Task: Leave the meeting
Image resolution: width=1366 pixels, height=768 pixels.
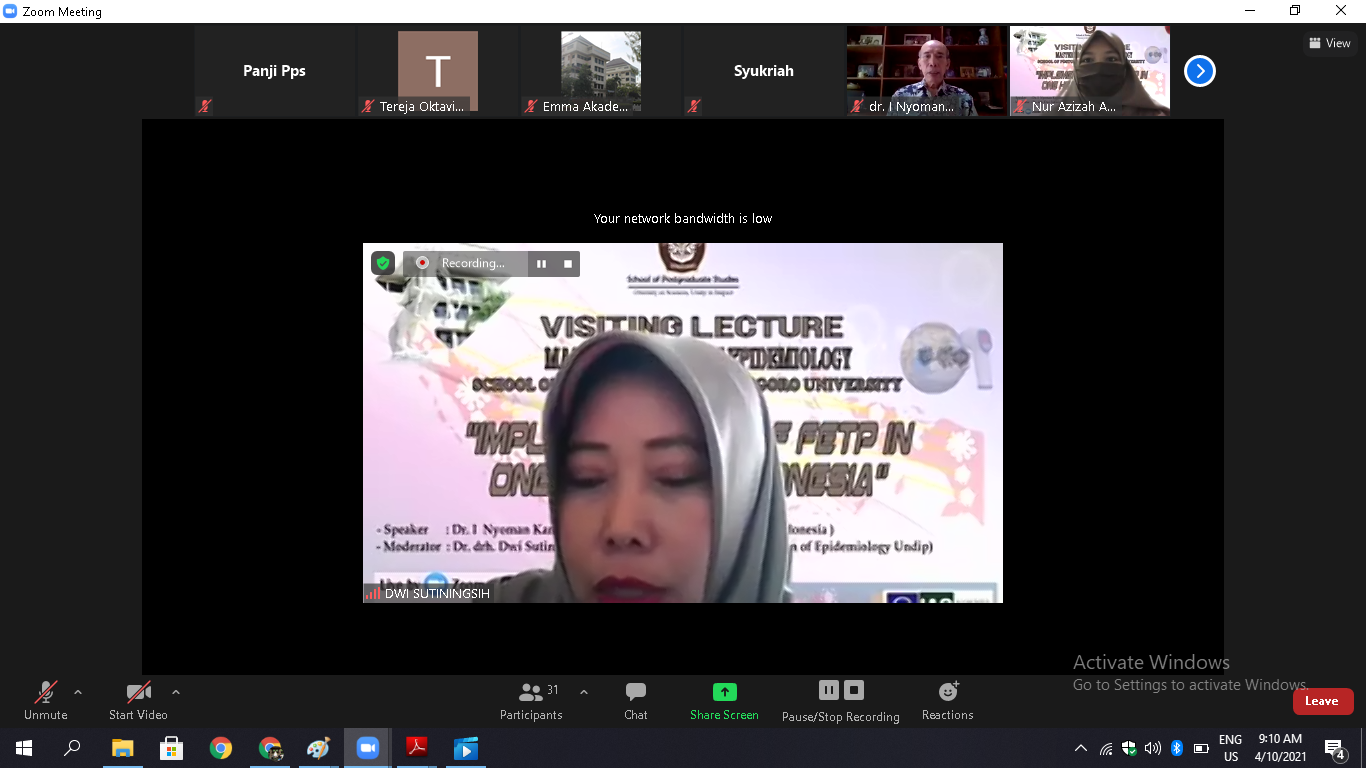Action: (1323, 701)
